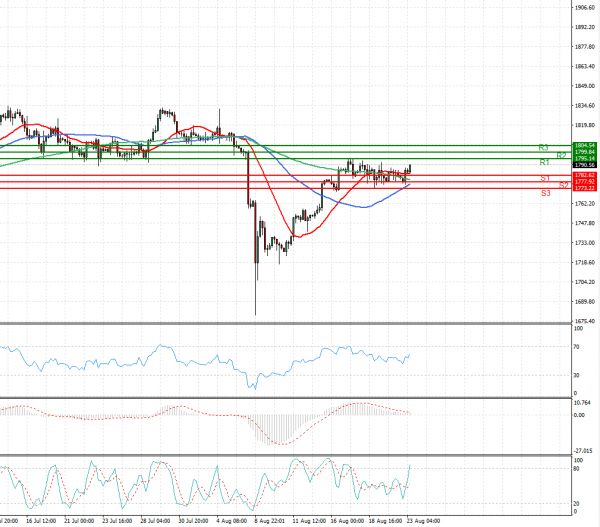Click the 1877.80 price axis label
Screen dimensions: 600x527
(x=585, y=47)
